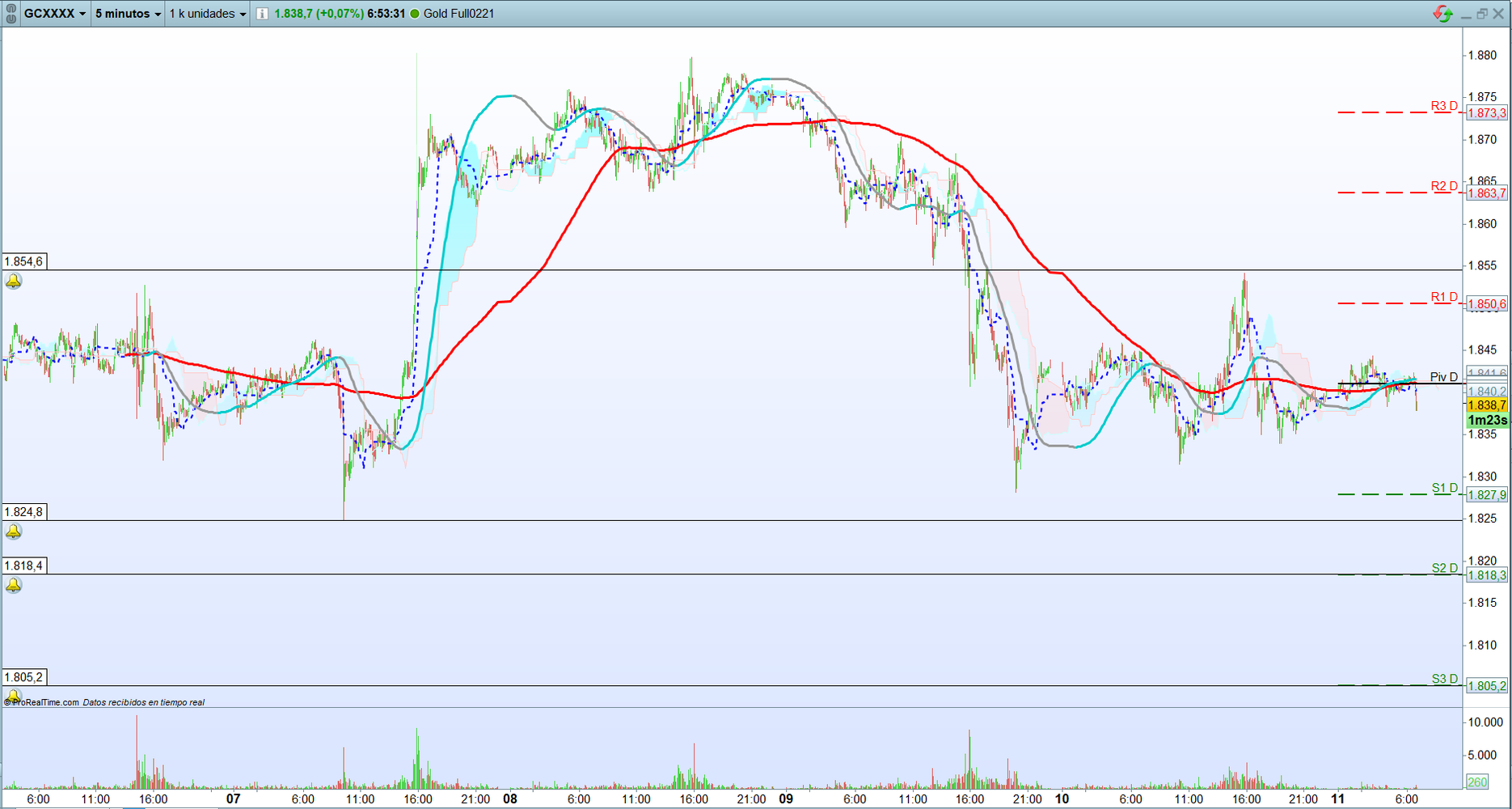Viewport: 1512px width, 809px height.
Task: Select the 1.818,4 alert level label
Action: 23,566
